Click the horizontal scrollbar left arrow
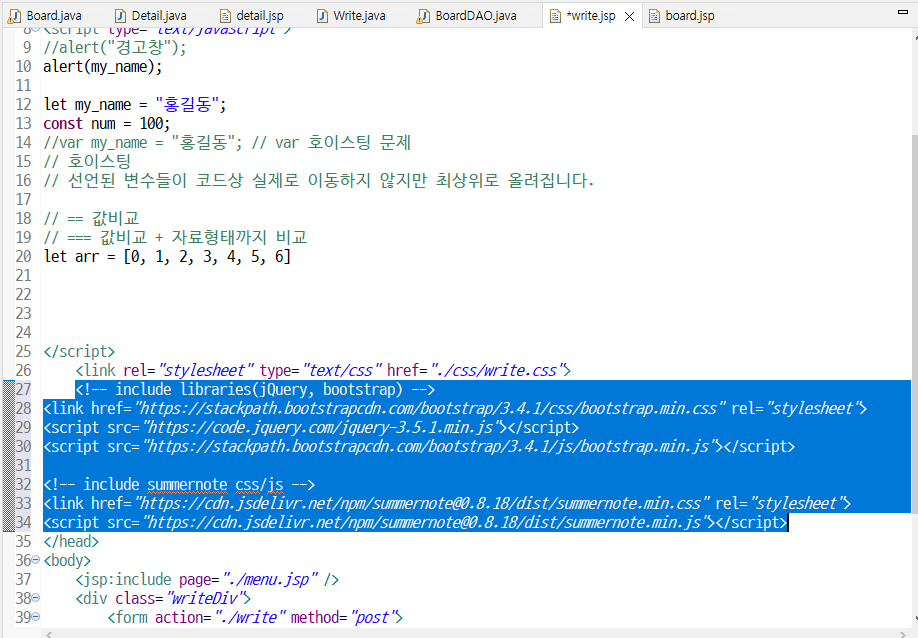This screenshot has width=918, height=638. (48, 634)
